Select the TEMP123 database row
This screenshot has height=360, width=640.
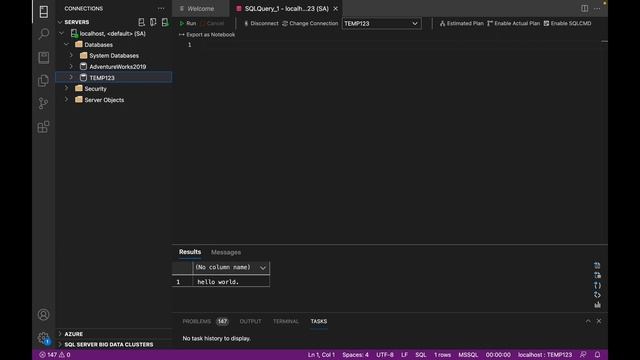114,78
